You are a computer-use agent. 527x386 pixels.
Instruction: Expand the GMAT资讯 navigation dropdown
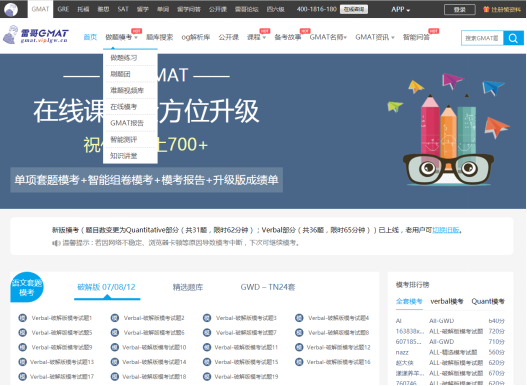tap(375, 37)
